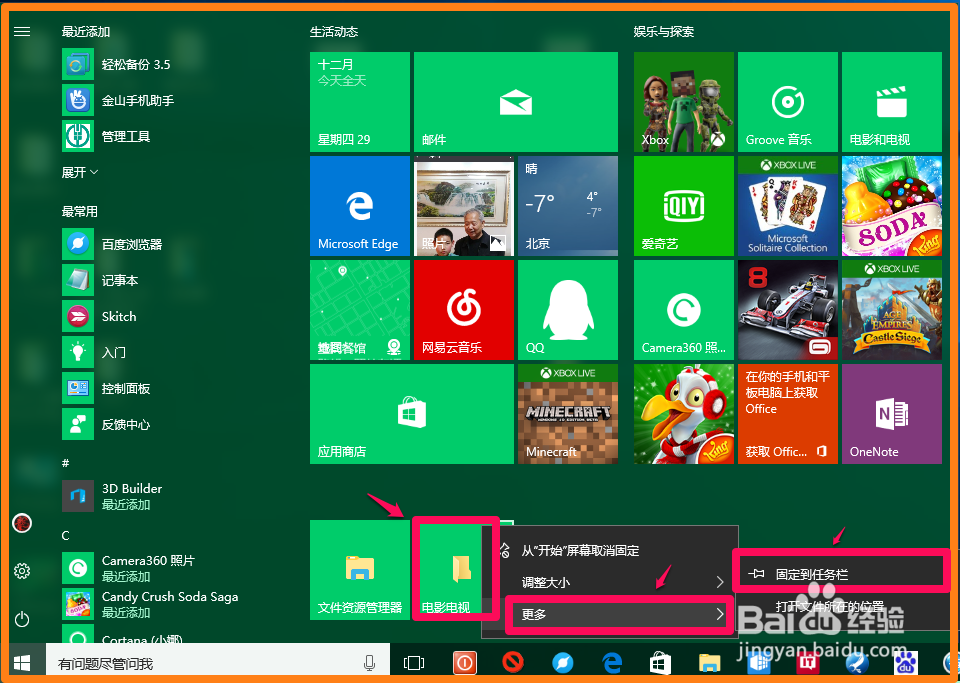
Task: Click the 生活动态 group title
Action: click(x=334, y=32)
